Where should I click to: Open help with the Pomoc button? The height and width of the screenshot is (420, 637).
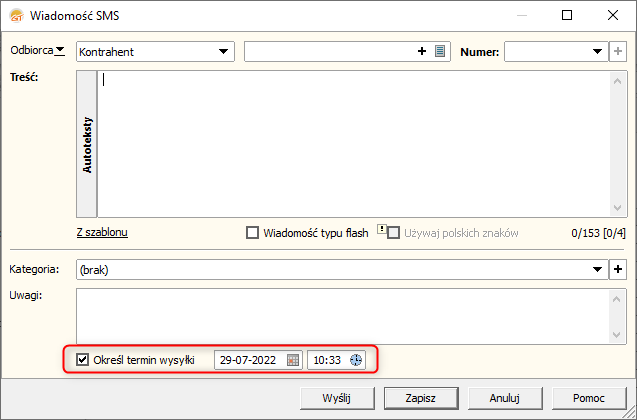(x=589, y=398)
